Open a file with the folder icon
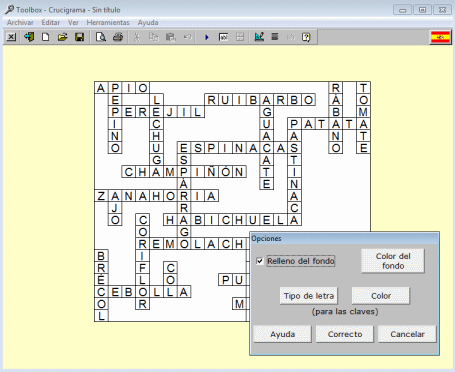This screenshot has height=372, width=455. (x=62, y=37)
